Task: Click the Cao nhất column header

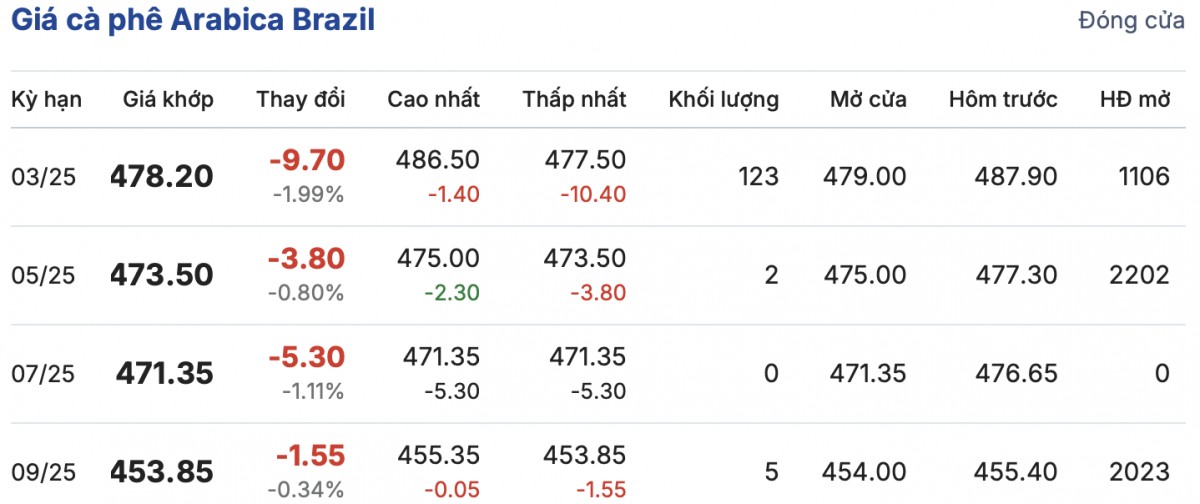Action: pos(433,99)
